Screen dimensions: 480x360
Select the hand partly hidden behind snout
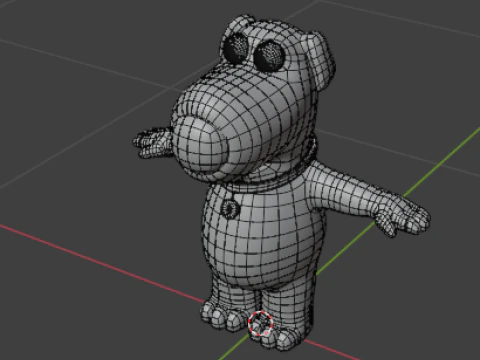click(153, 142)
